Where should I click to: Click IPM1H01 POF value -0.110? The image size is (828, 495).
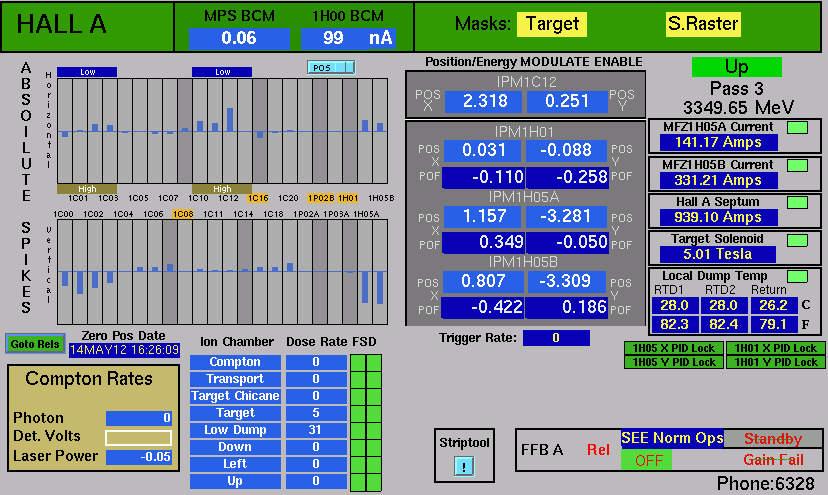(x=483, y=178)
